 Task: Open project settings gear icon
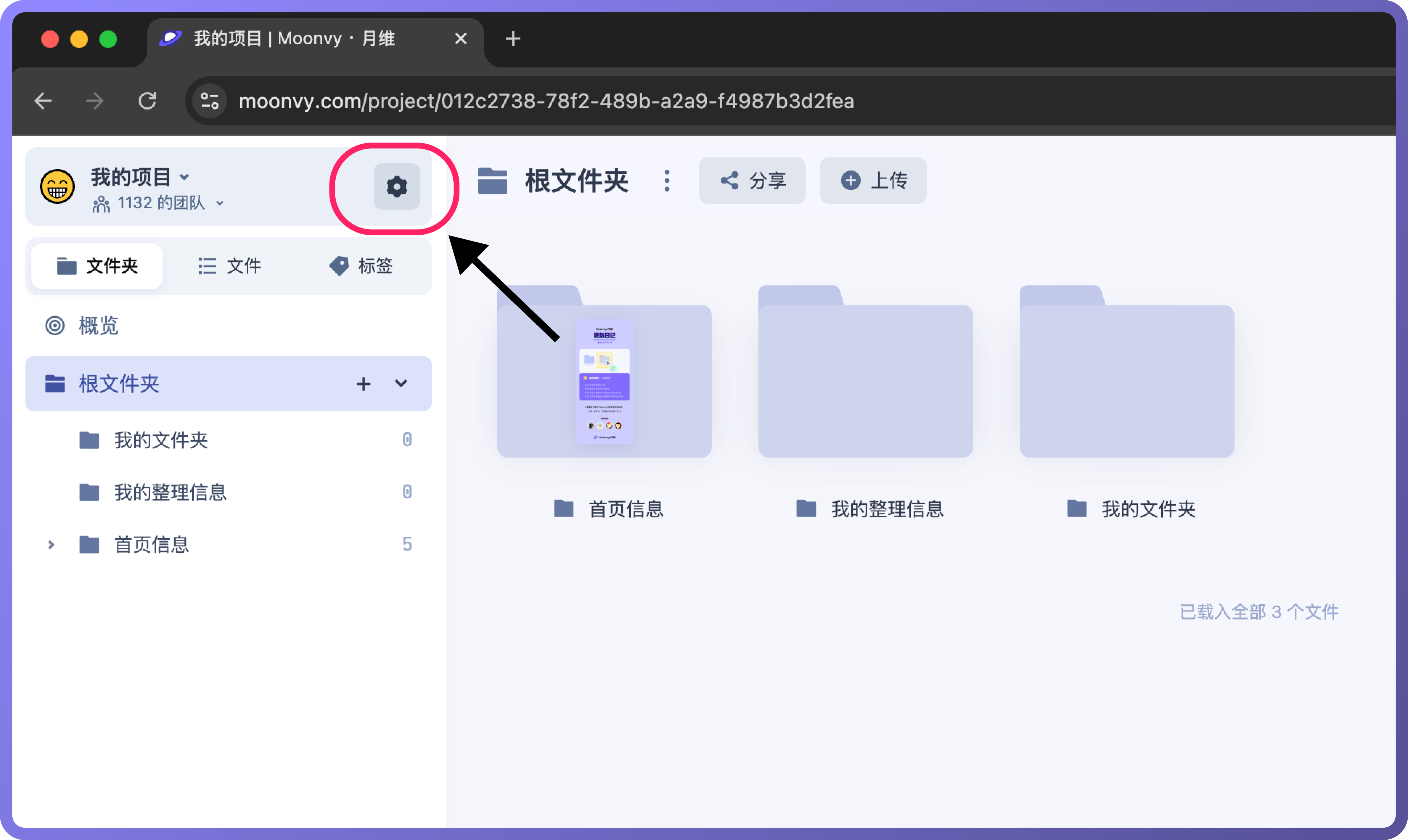pos(397,186)
